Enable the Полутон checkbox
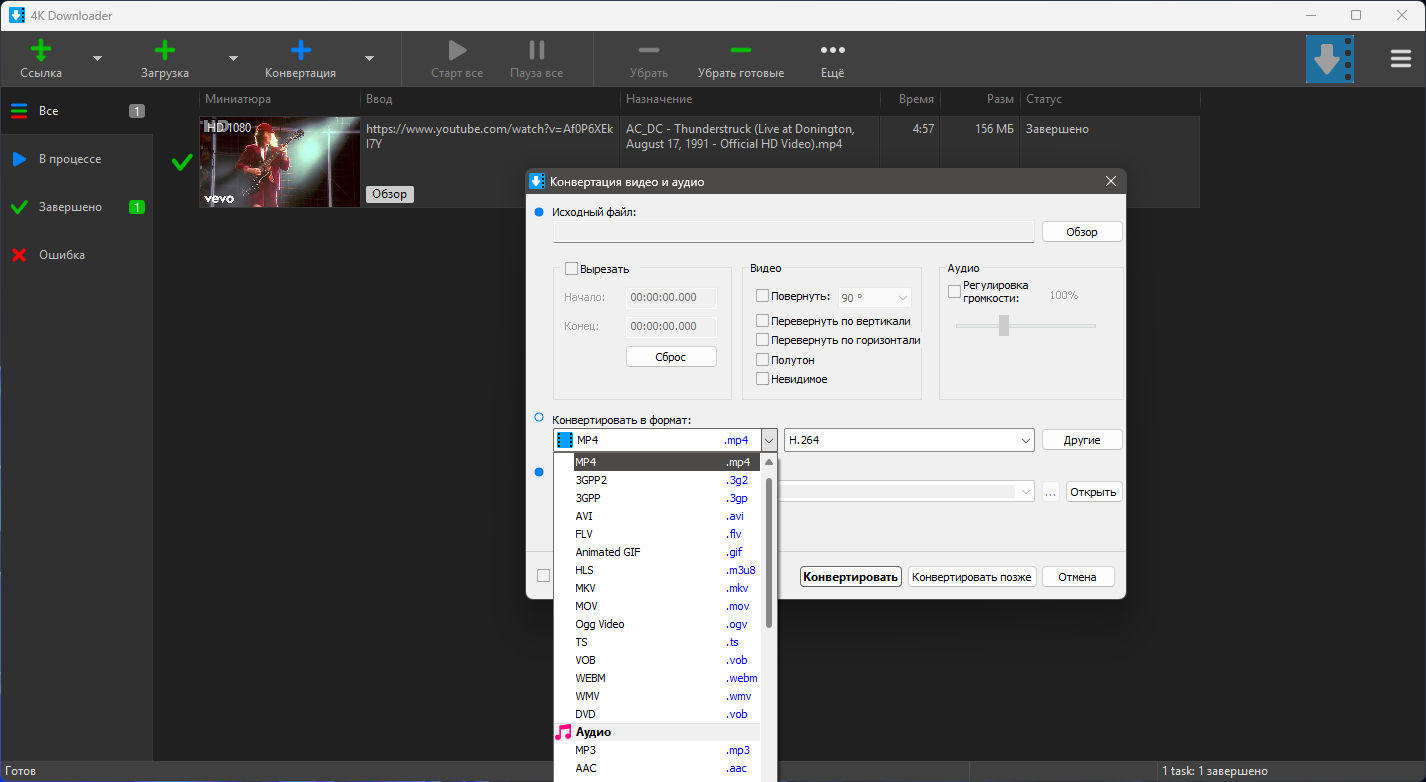Screen dimensions: 1426x782 (763, 360)
